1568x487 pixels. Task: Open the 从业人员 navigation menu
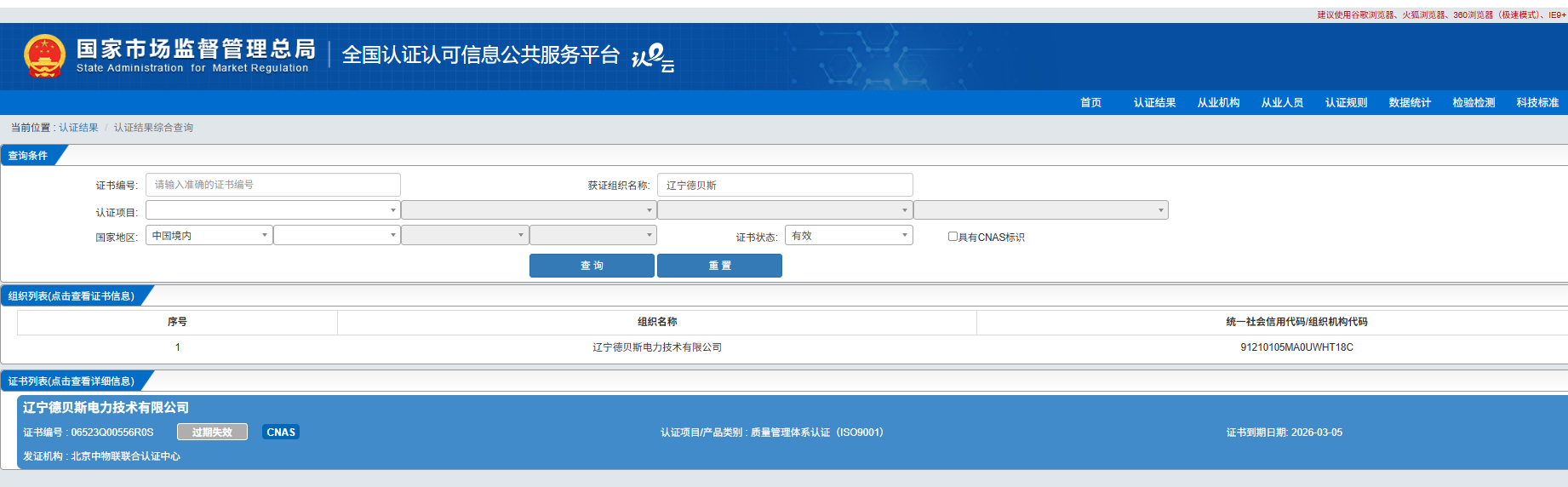[1282, 102]
